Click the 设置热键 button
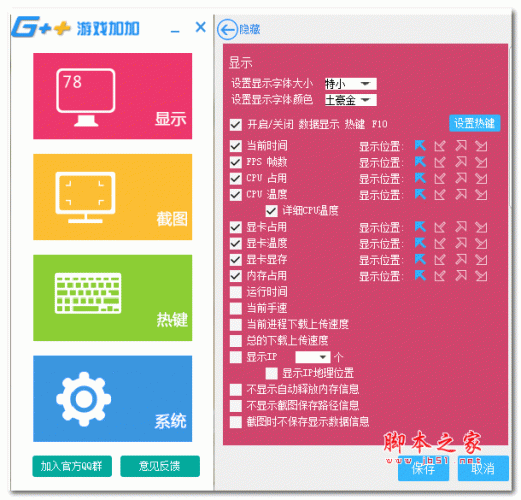Image resolution: width=521 pixels, height=500 pixels. pos(474,123)
